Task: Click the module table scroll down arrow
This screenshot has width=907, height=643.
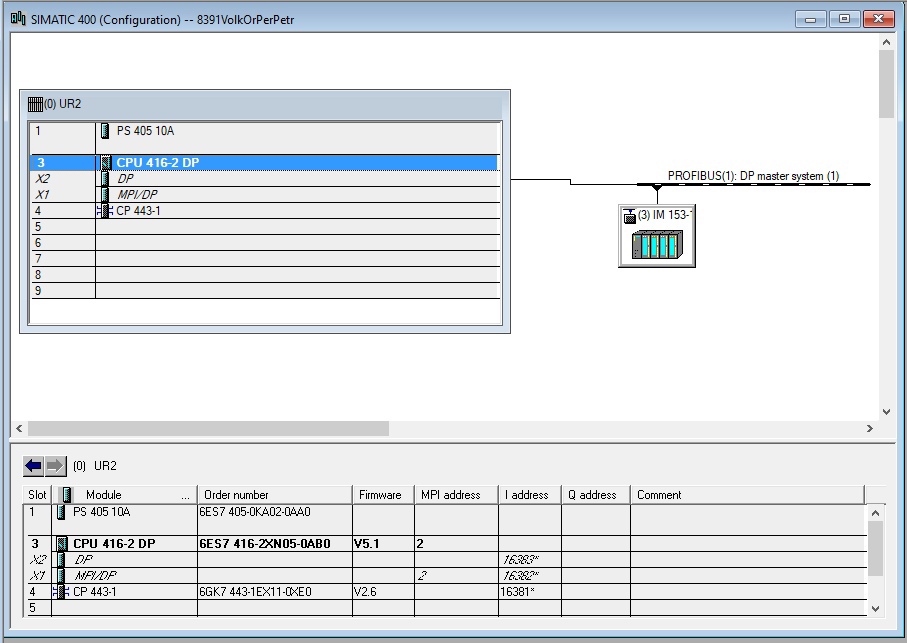Action: pyautogui.click(x=875, y=608)
